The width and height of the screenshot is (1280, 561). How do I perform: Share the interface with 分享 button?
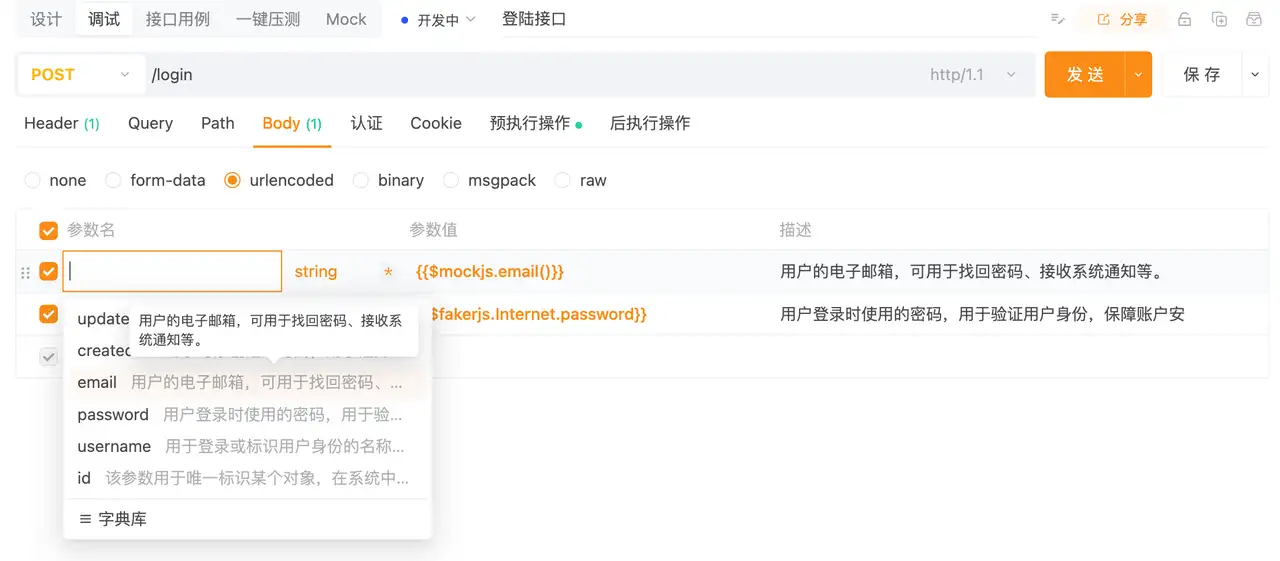point(1122,19)
